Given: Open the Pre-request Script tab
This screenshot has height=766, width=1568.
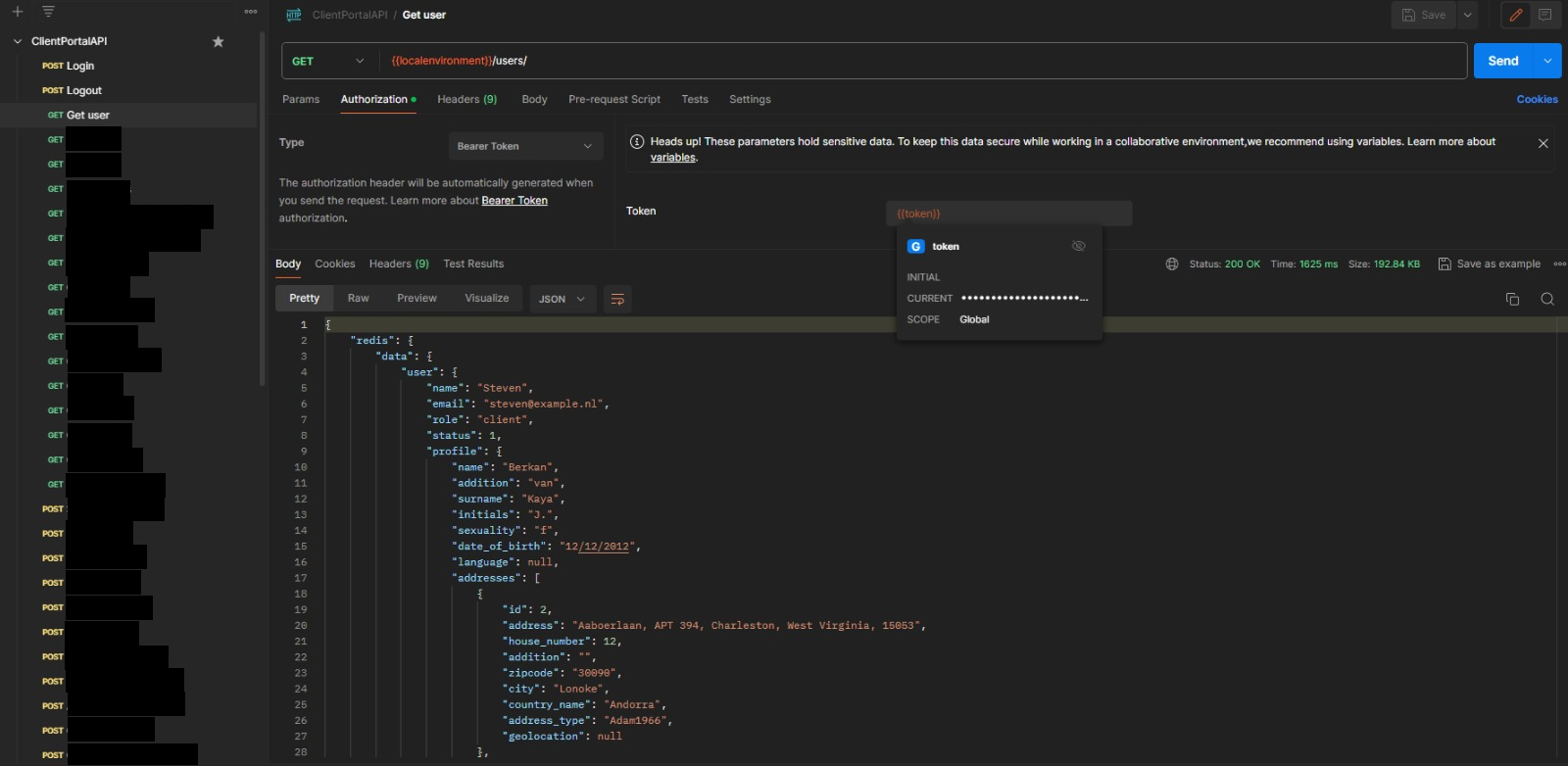Looking at the screenshot, I should (614, 99).
